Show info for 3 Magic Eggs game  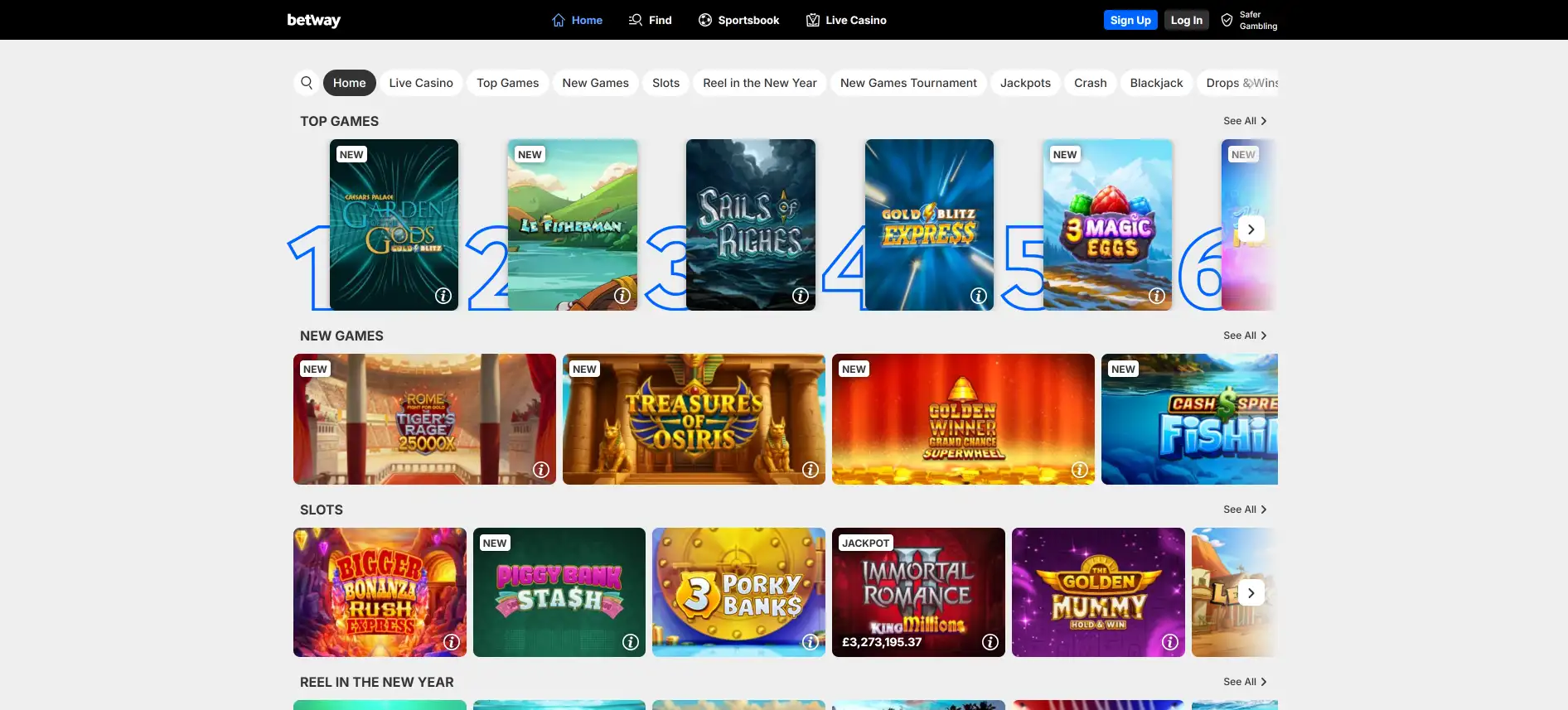tap(1157, 296)
